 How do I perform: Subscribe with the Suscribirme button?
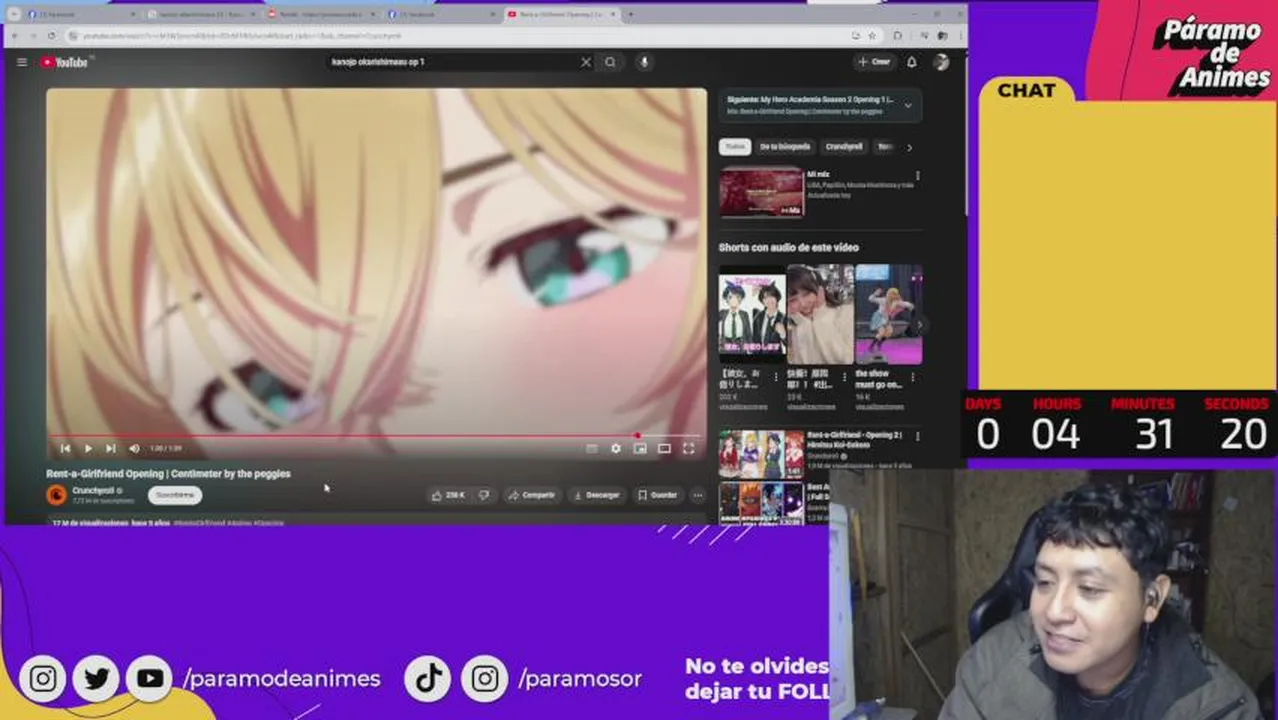(175, 495)
